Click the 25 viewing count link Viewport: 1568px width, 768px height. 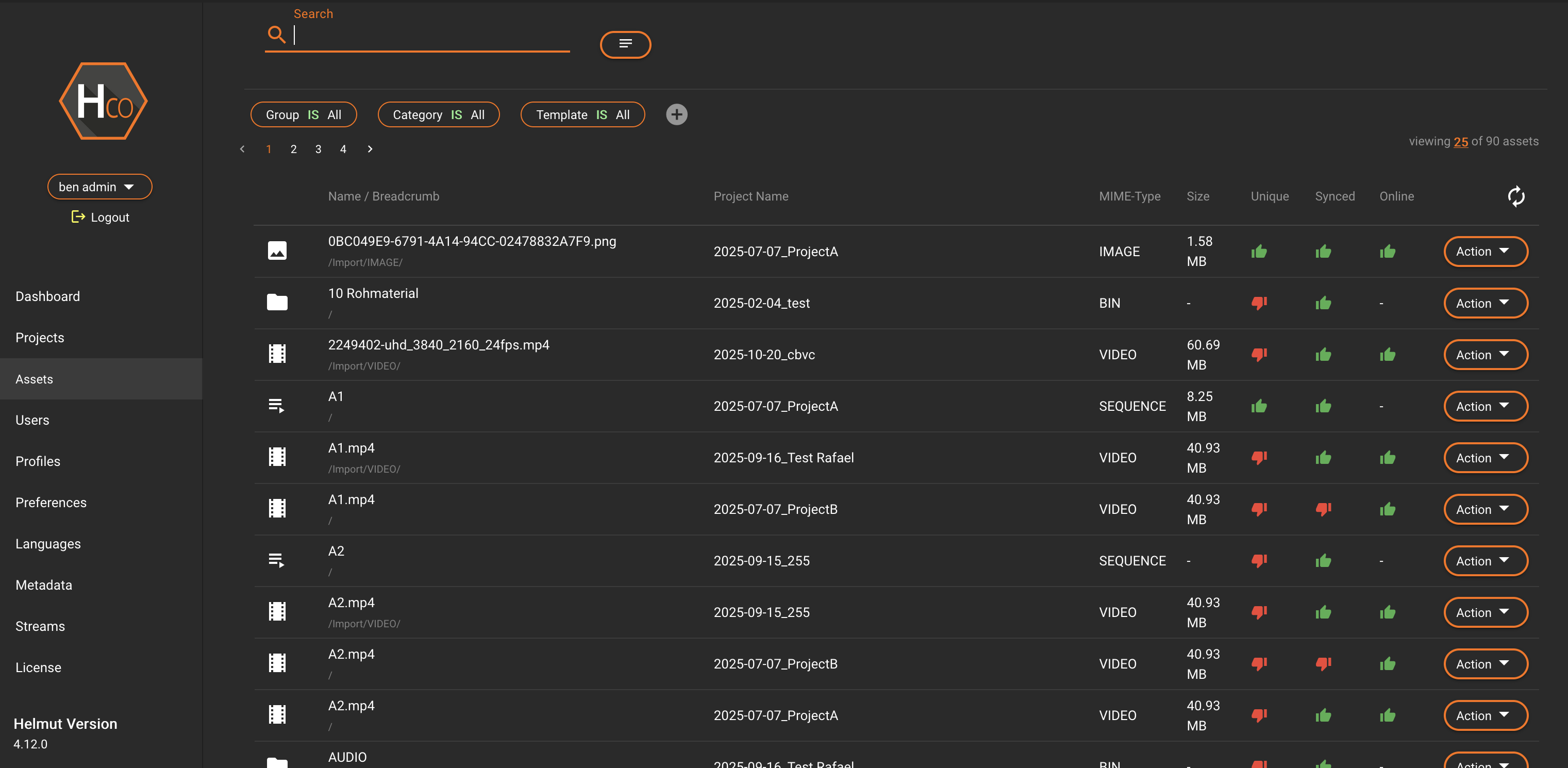tap(1460, 141)
